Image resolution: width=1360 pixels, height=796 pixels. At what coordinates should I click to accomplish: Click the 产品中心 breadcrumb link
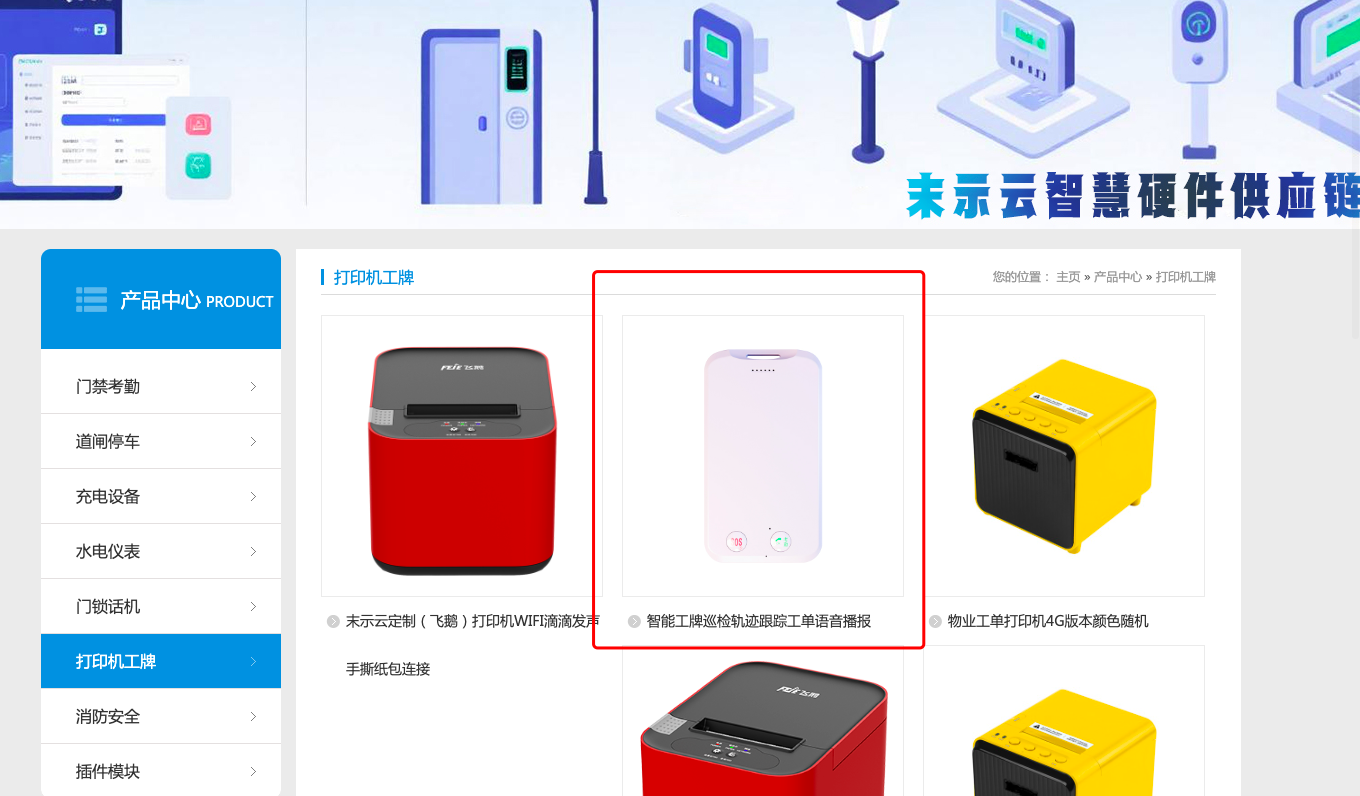pyautogui.click(x=1118, y=277)
